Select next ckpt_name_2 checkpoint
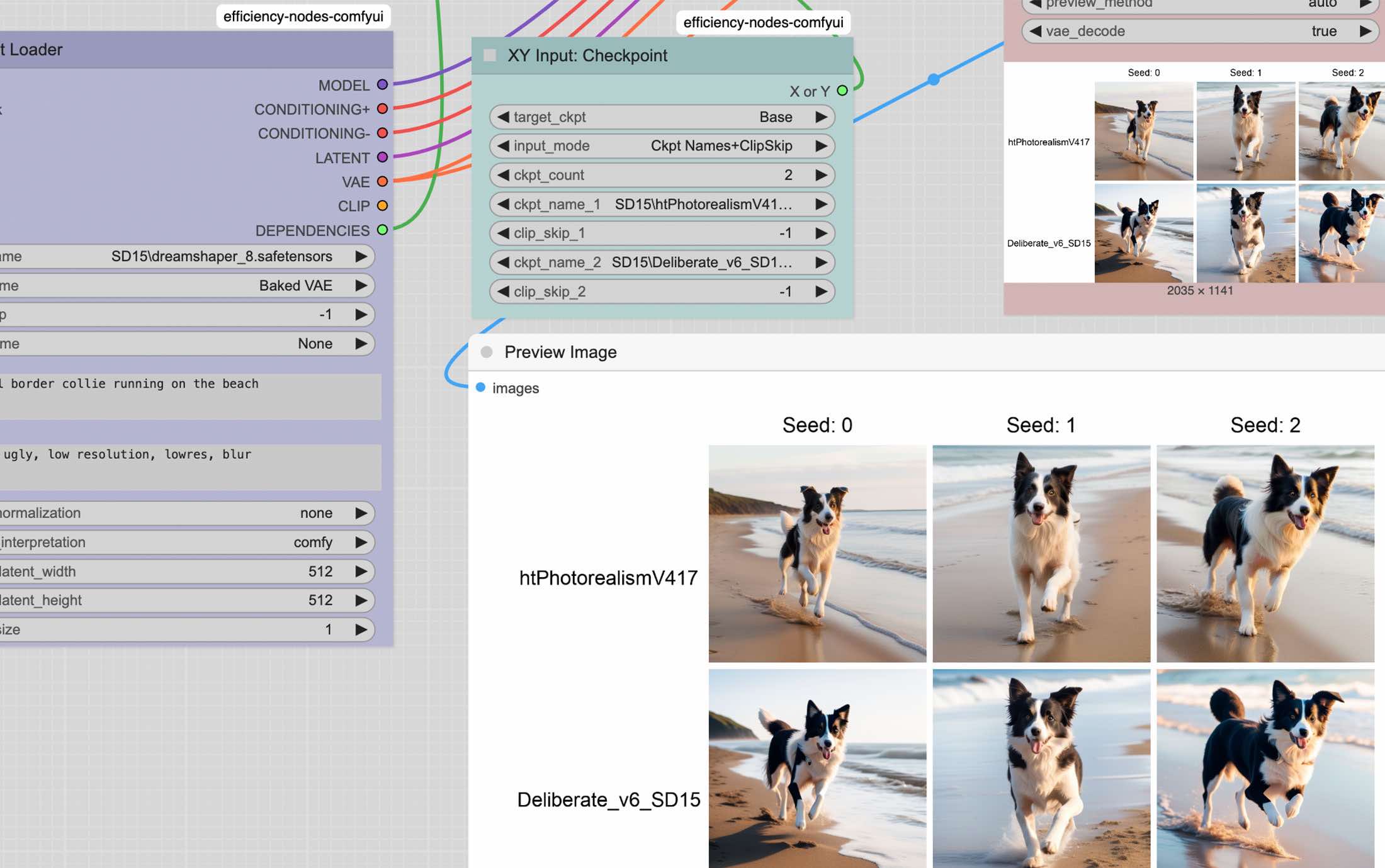1385x868 pixels. point(821,262)
